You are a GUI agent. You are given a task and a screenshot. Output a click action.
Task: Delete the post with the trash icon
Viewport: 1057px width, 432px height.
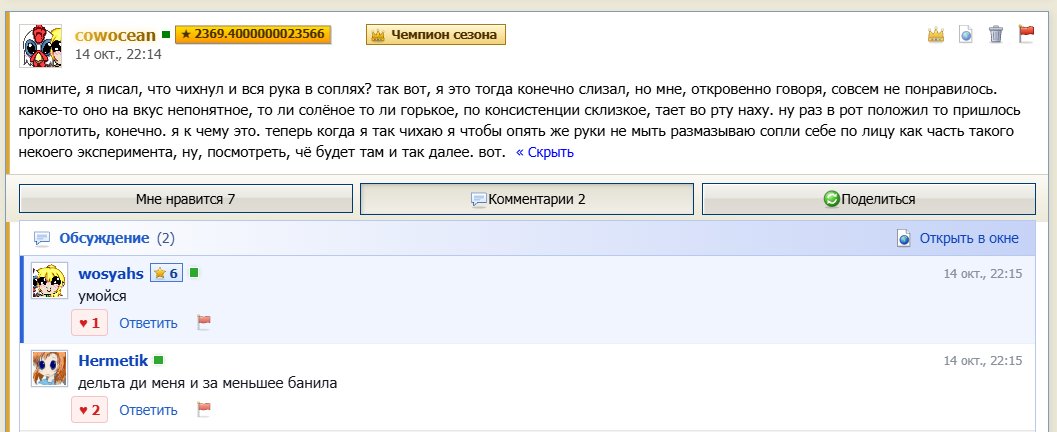point(996,34)
